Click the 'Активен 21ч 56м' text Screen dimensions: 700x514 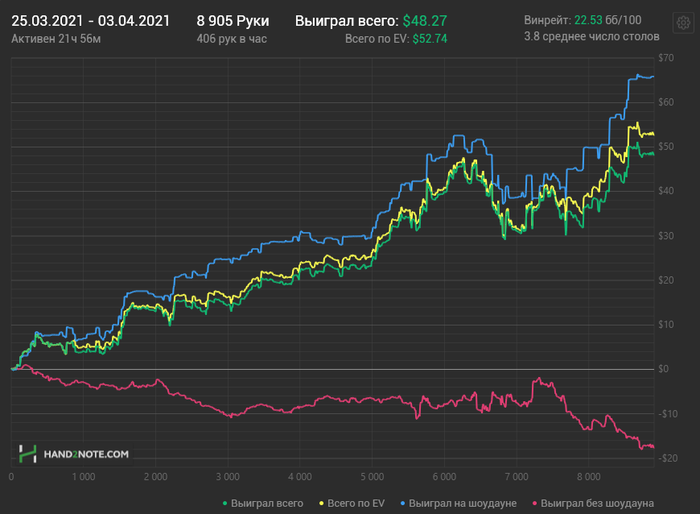coord(56,39)
